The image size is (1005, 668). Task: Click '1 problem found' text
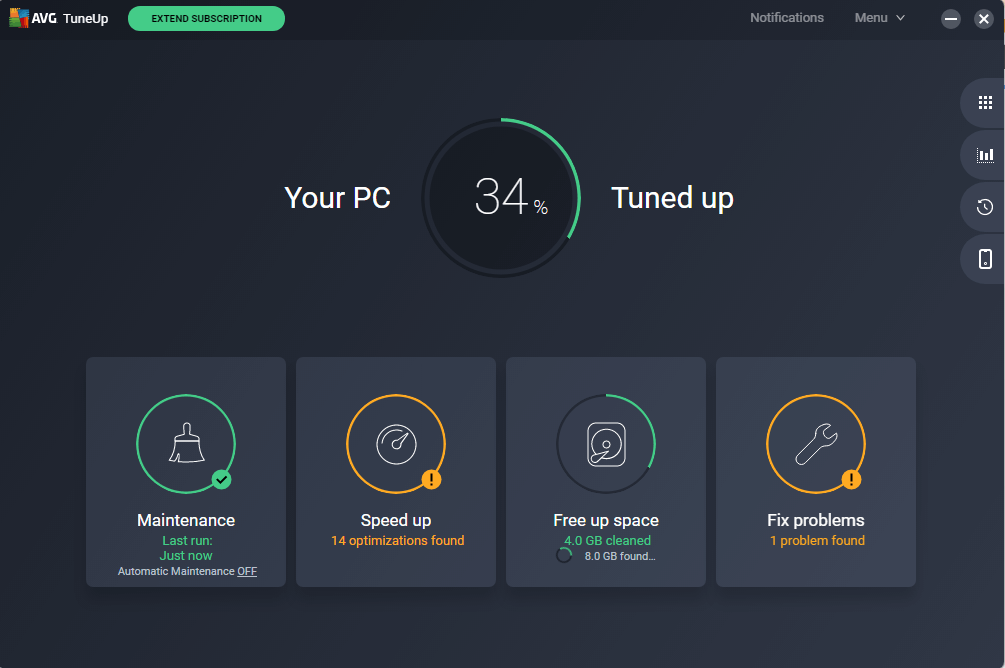pyautogui.click(x=817, y=540)
